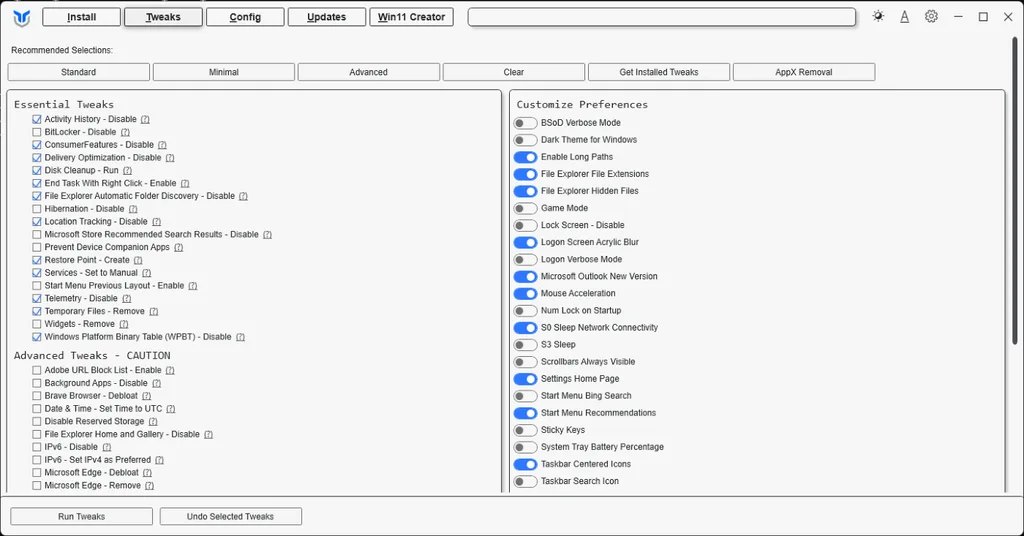
Task: Click the WinUtil logo icon
Action: click(x=22, y=18)
